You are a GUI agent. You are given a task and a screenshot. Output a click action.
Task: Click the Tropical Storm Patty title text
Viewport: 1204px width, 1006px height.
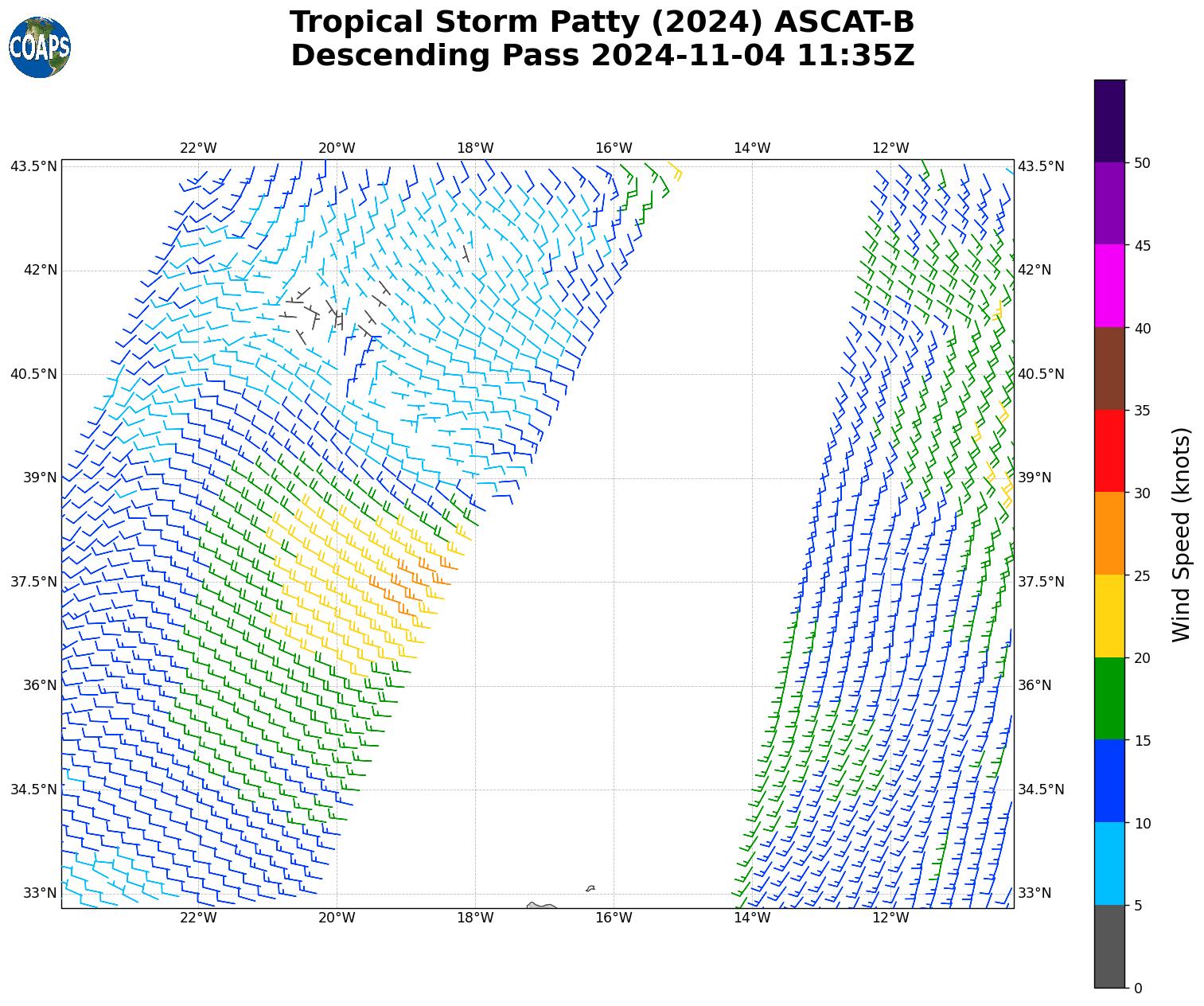pos(602,22)
